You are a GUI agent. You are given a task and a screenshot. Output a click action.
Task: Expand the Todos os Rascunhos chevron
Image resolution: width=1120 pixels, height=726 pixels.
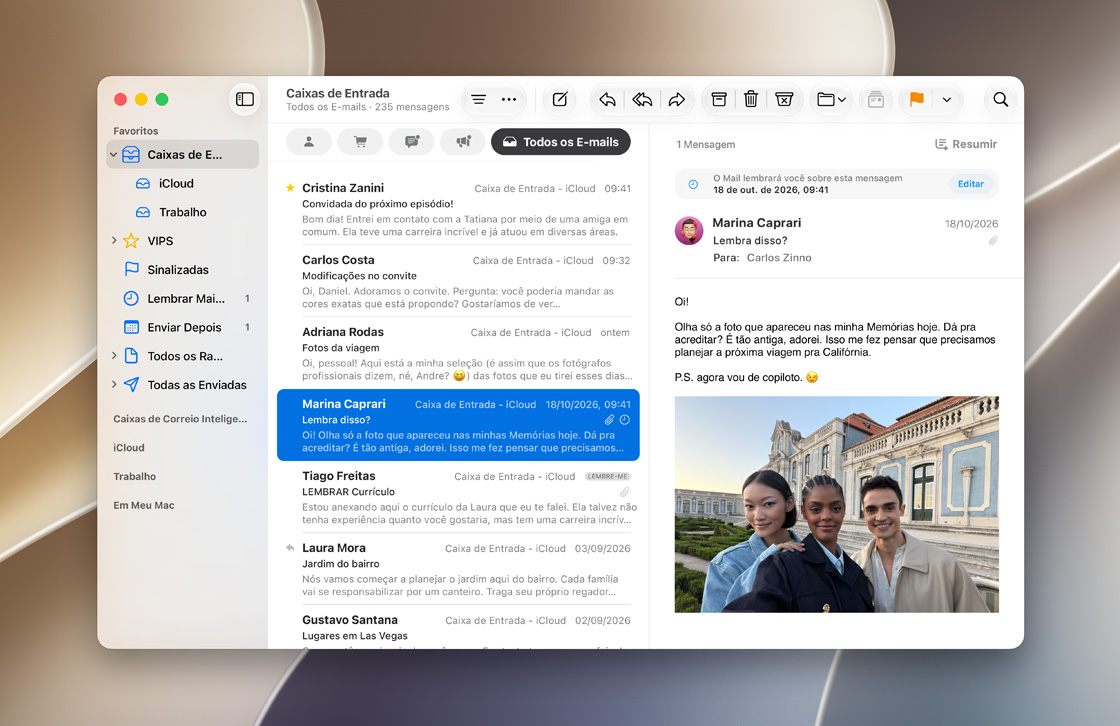pyautogui.click(x=114, y=355)
